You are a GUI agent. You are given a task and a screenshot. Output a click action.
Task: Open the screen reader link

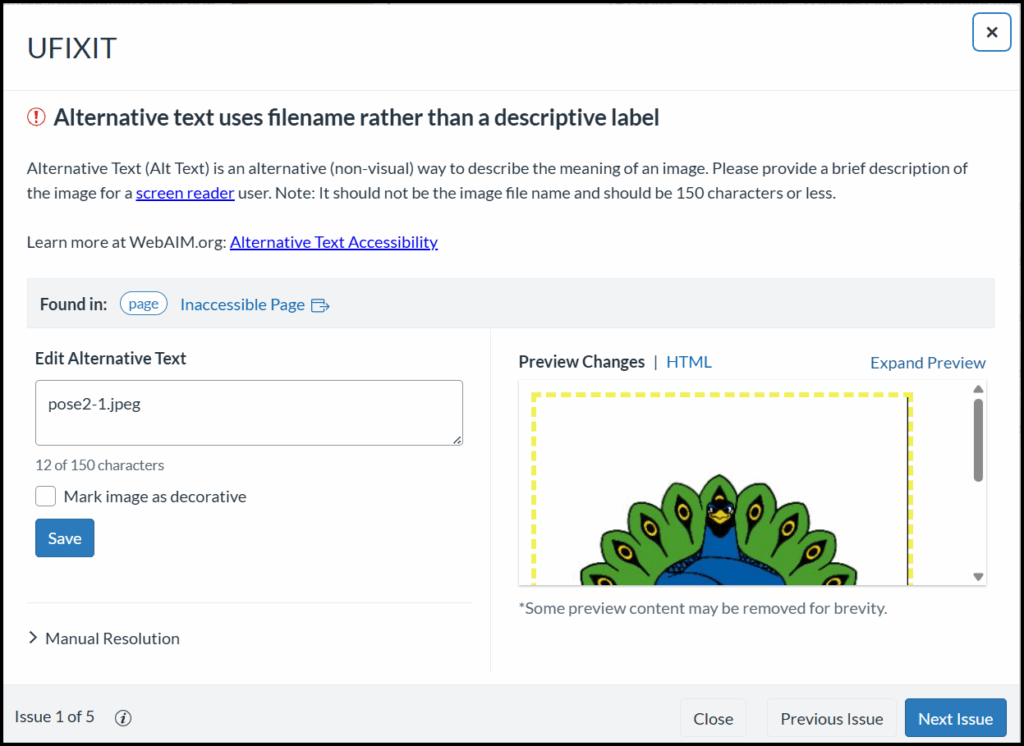coord(185,193)
